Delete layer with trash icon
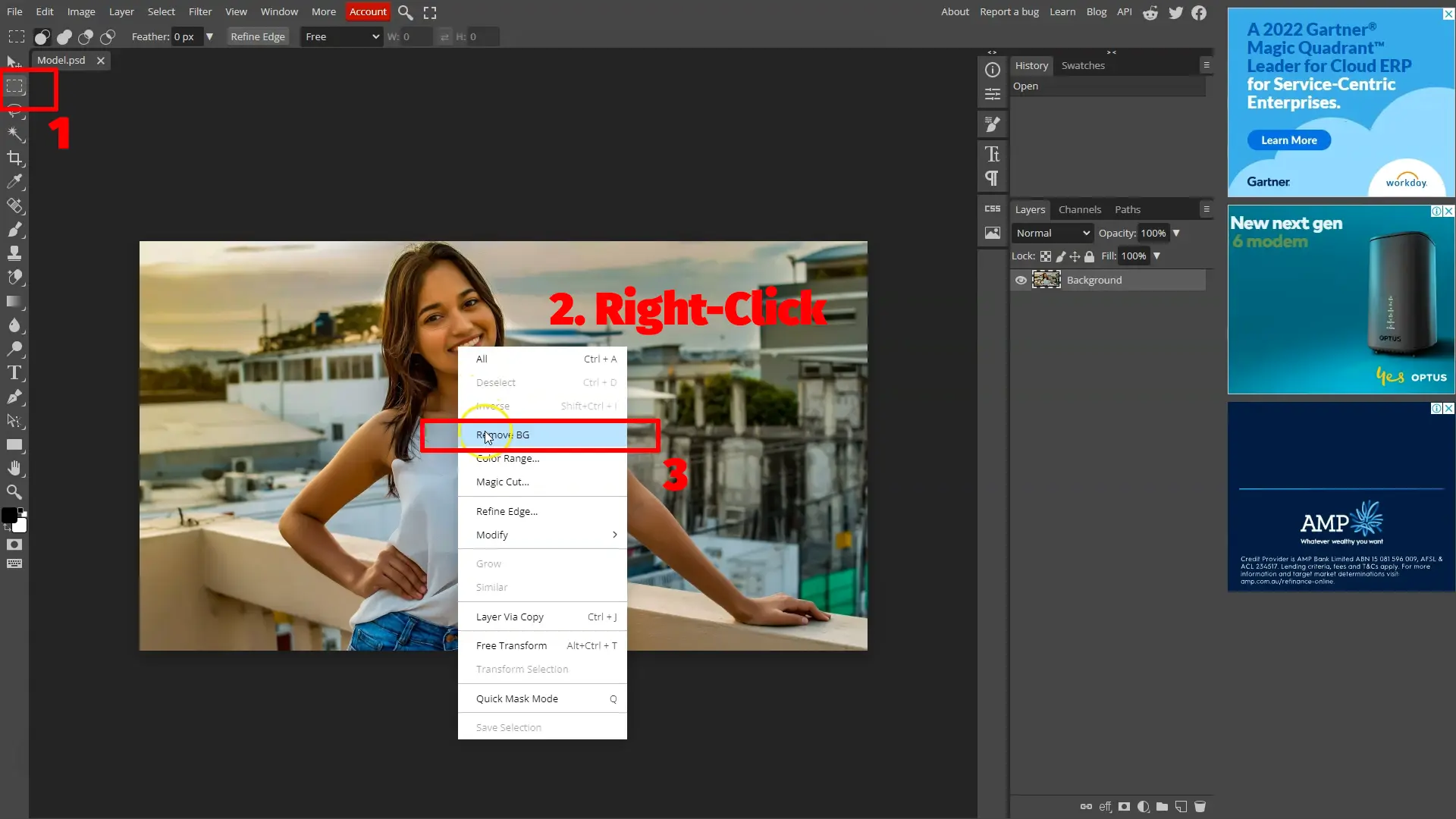 [x=1200, y=807]
